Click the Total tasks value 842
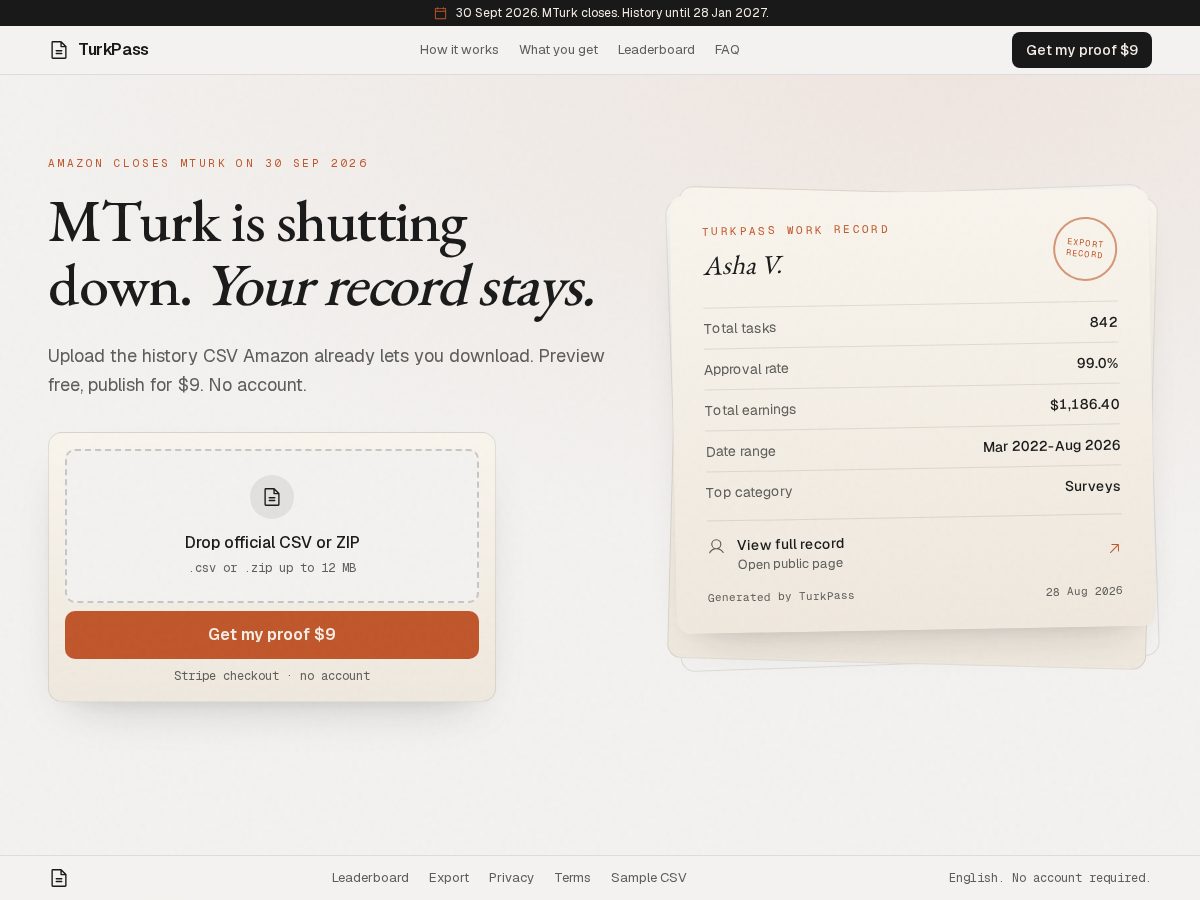This screenshot has height=900, width=1200. click(1103, 322)
